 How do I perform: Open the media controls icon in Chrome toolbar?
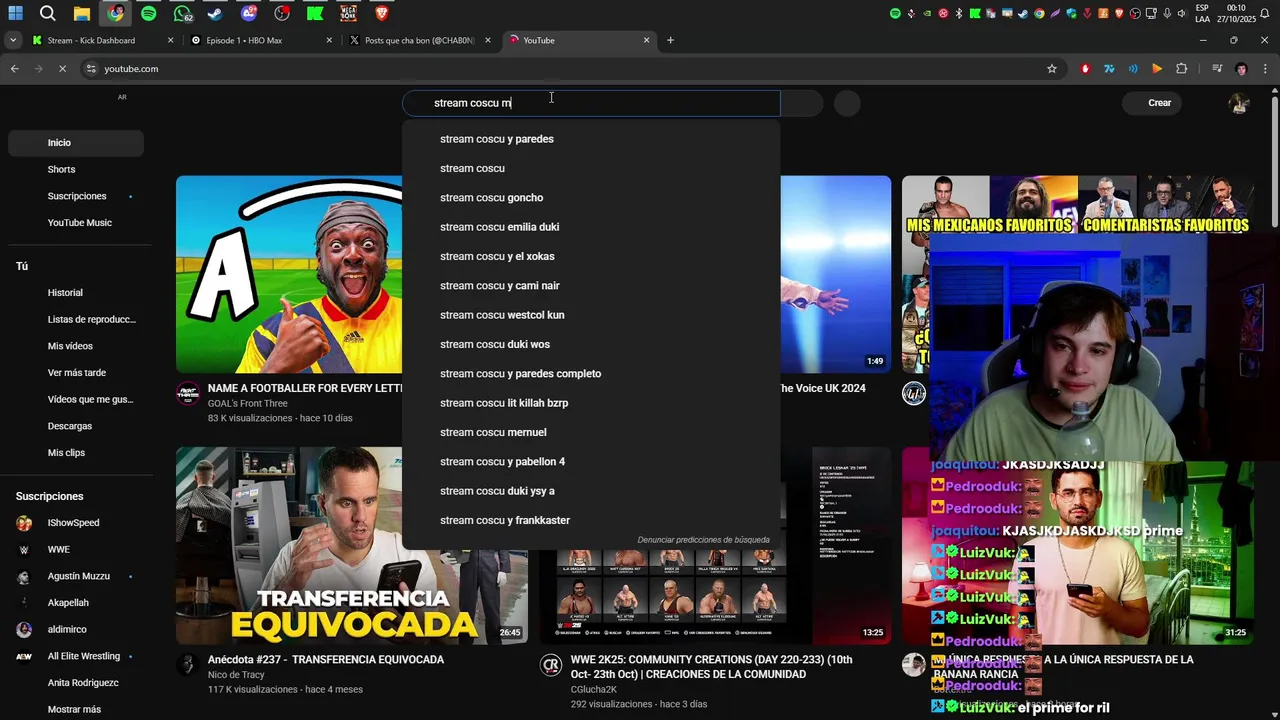point(1217,69)
